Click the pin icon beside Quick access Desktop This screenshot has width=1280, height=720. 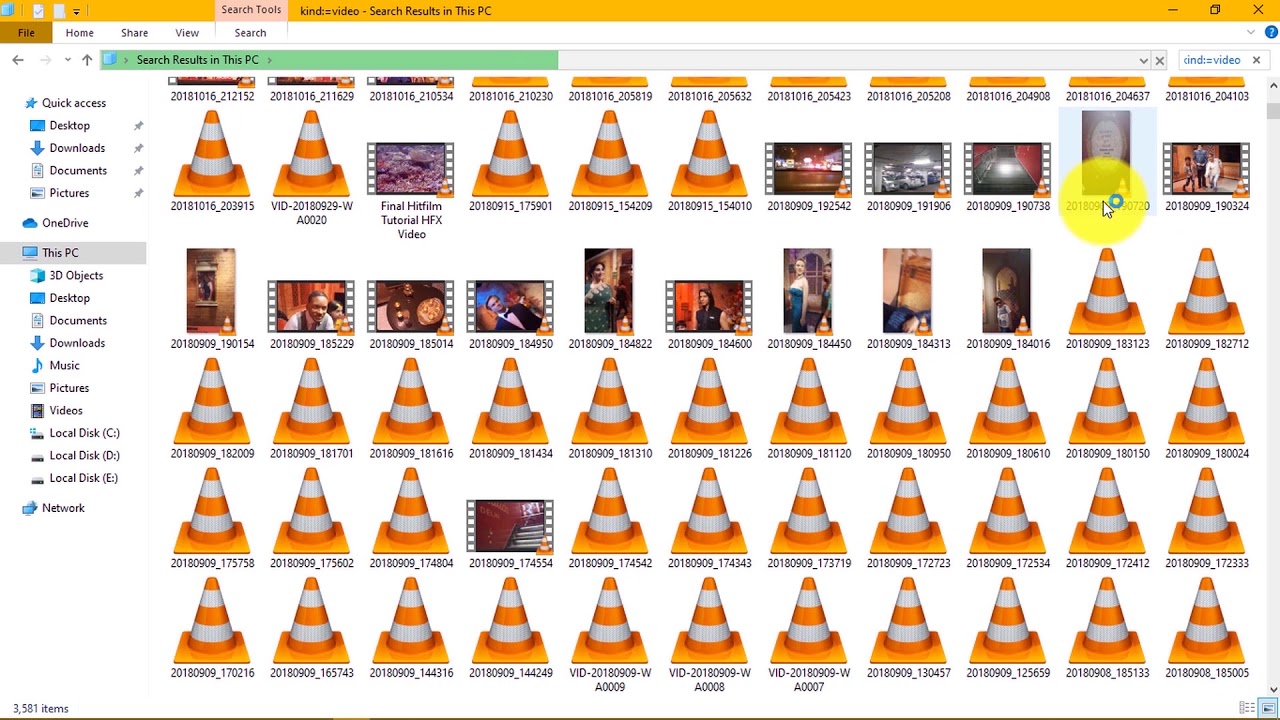[138, 126]
